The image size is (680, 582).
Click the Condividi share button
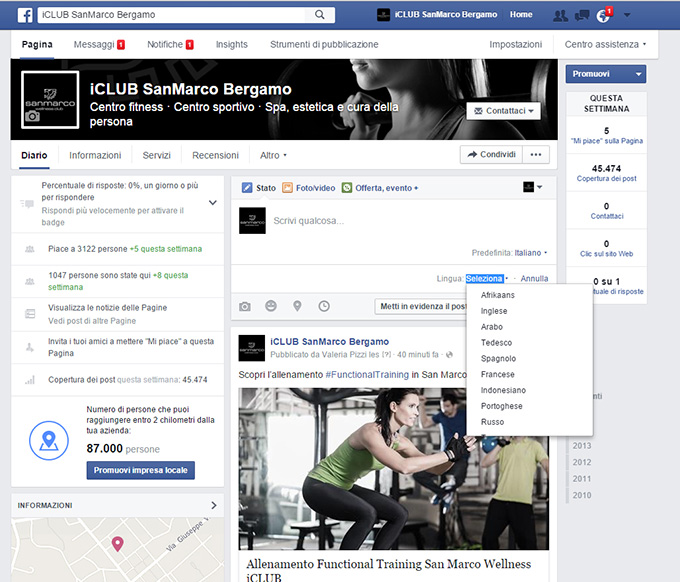[491, 154]
